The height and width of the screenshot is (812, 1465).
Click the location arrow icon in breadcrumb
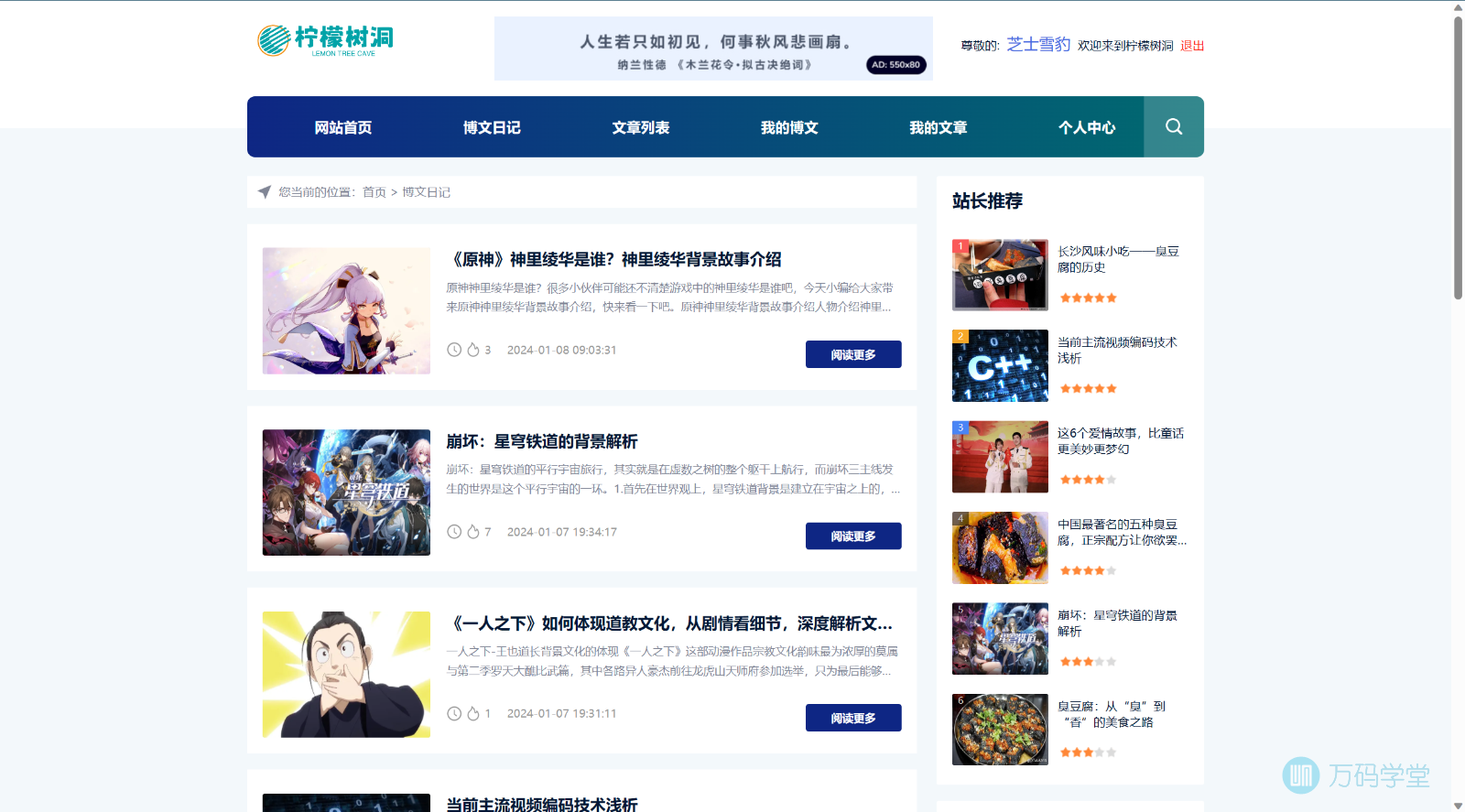(265, 192)
